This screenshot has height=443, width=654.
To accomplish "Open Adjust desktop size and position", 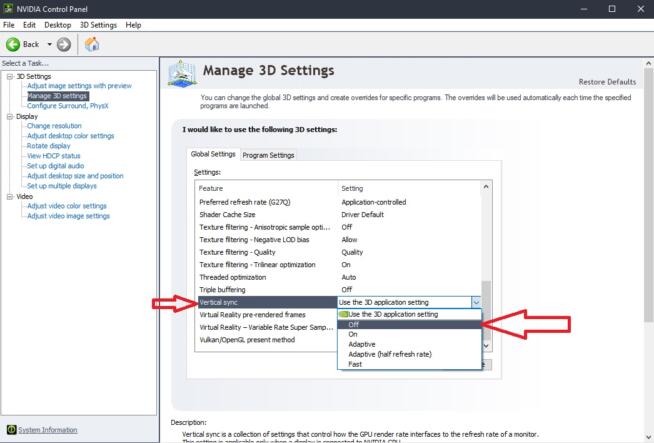I will (75, 176).
